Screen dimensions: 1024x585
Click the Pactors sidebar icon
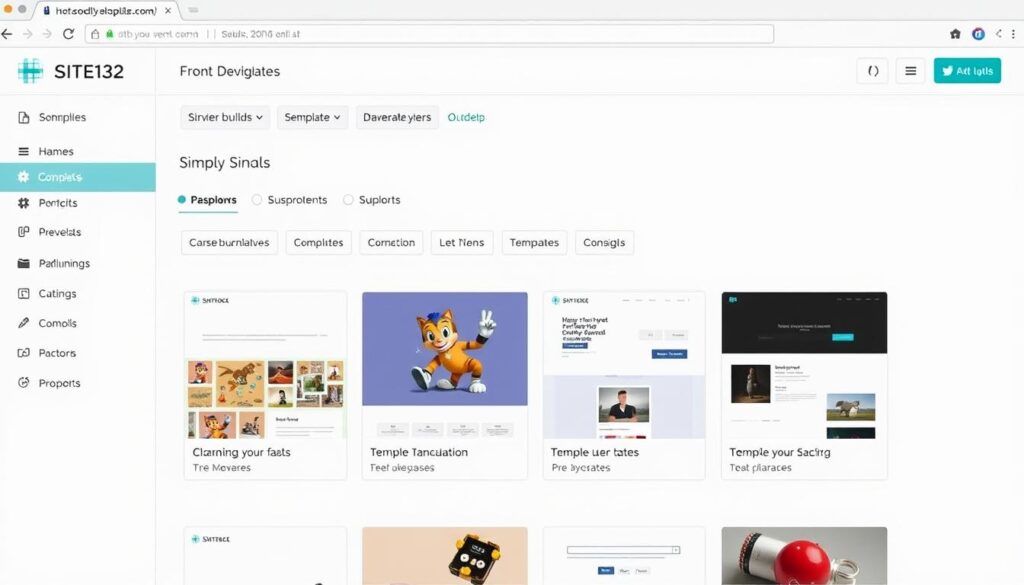click(24, 353)
